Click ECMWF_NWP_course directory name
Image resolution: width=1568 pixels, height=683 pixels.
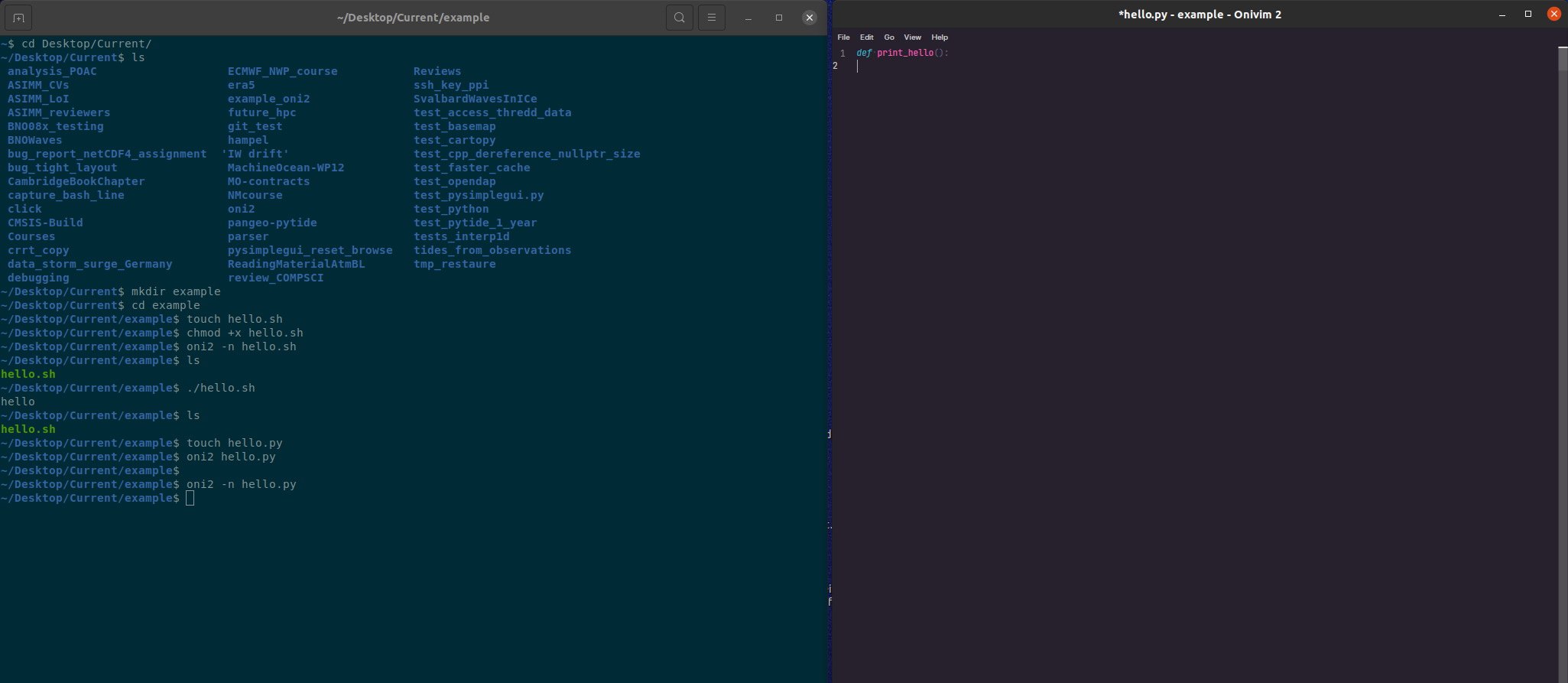click(x=282, y=71)
